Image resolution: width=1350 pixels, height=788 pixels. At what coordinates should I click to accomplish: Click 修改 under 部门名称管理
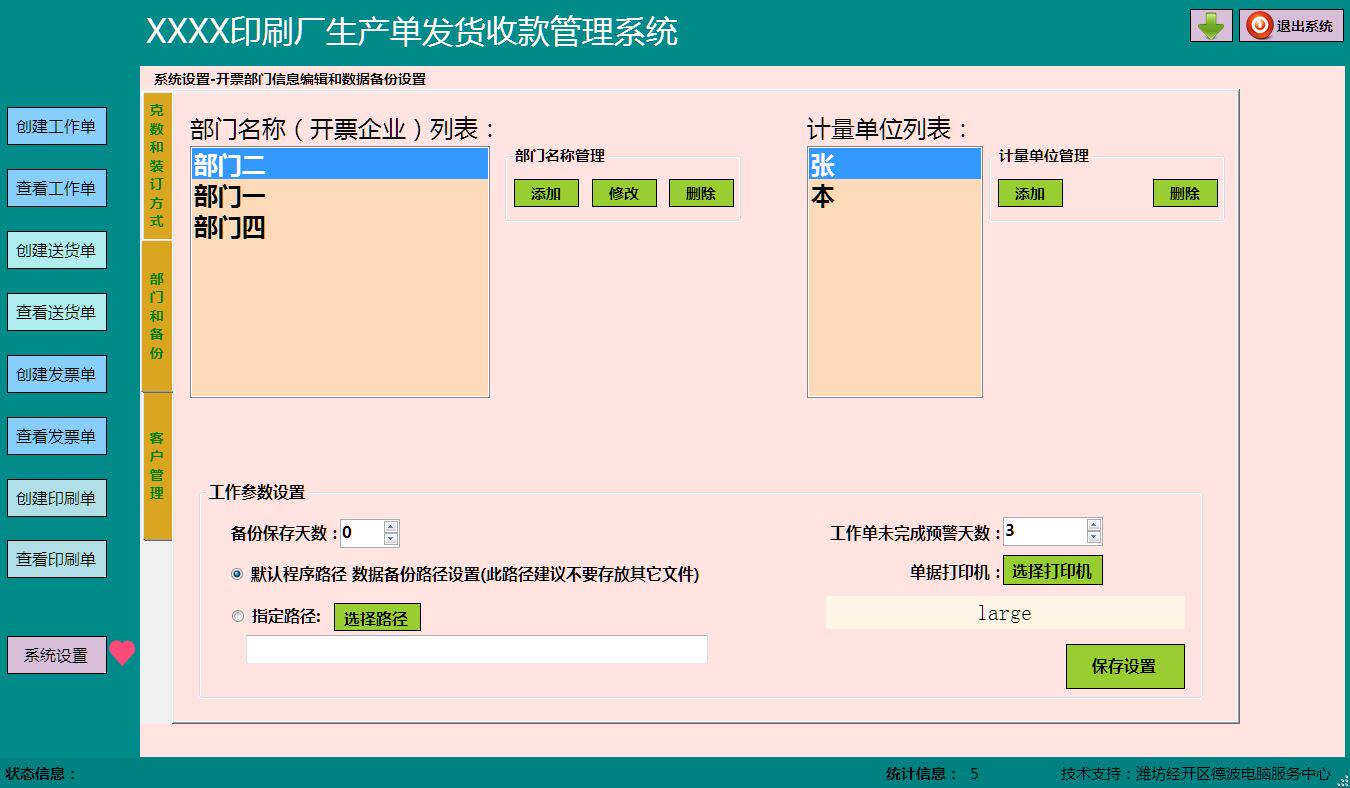624,194
